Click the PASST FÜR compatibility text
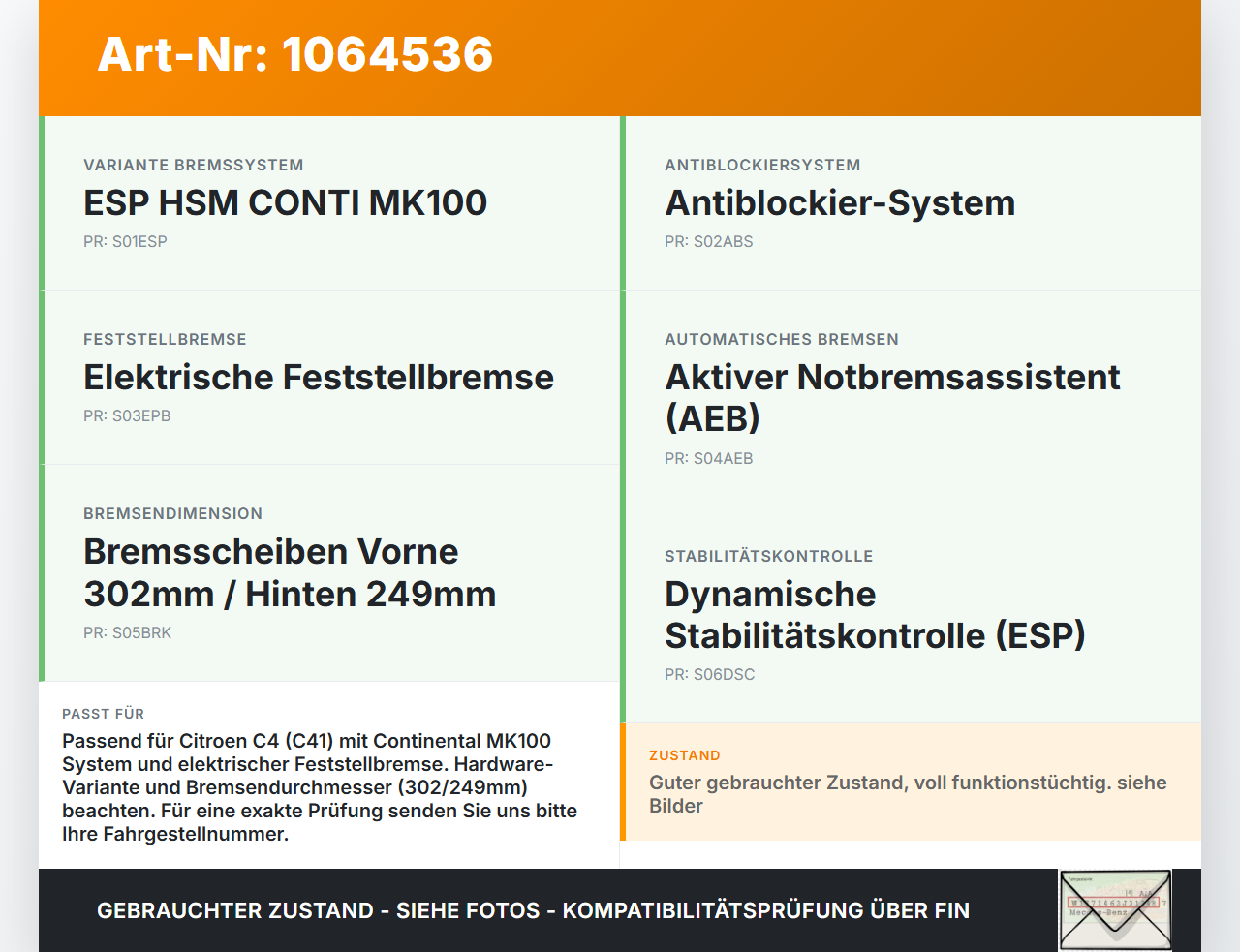Image resolution: width=1240 pixels, height=952 pixels. tap(320, 786)
